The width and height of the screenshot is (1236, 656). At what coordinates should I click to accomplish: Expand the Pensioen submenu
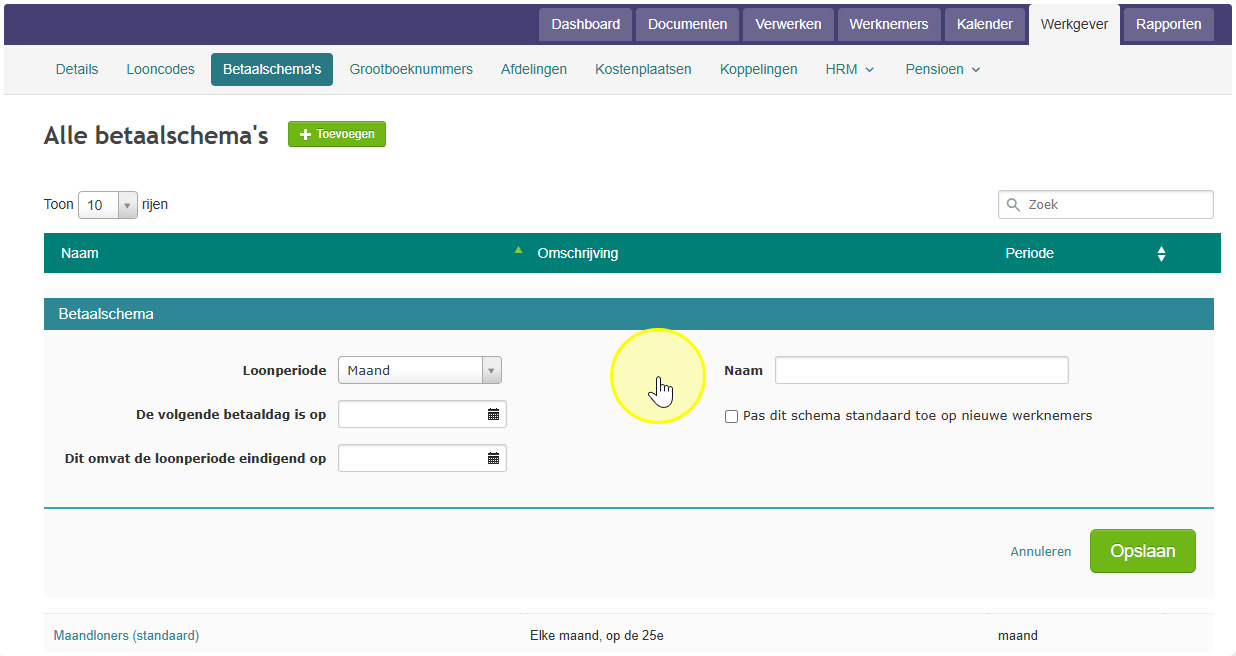(x=943, y=69)
